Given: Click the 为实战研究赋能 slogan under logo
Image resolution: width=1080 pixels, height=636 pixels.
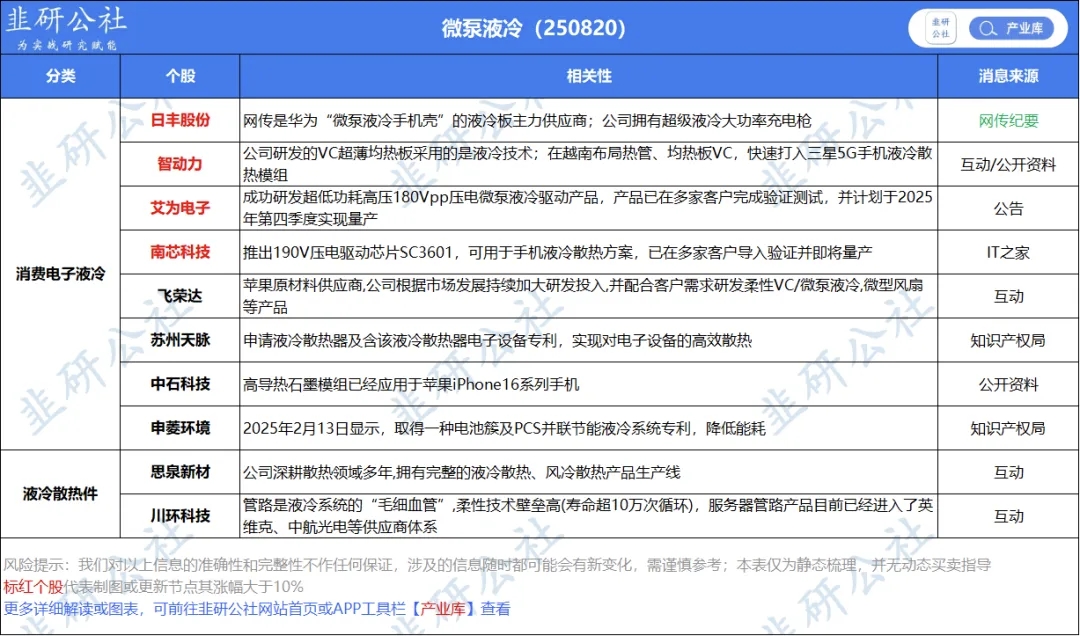Looking at the screenshot, I should coord(67,45).
